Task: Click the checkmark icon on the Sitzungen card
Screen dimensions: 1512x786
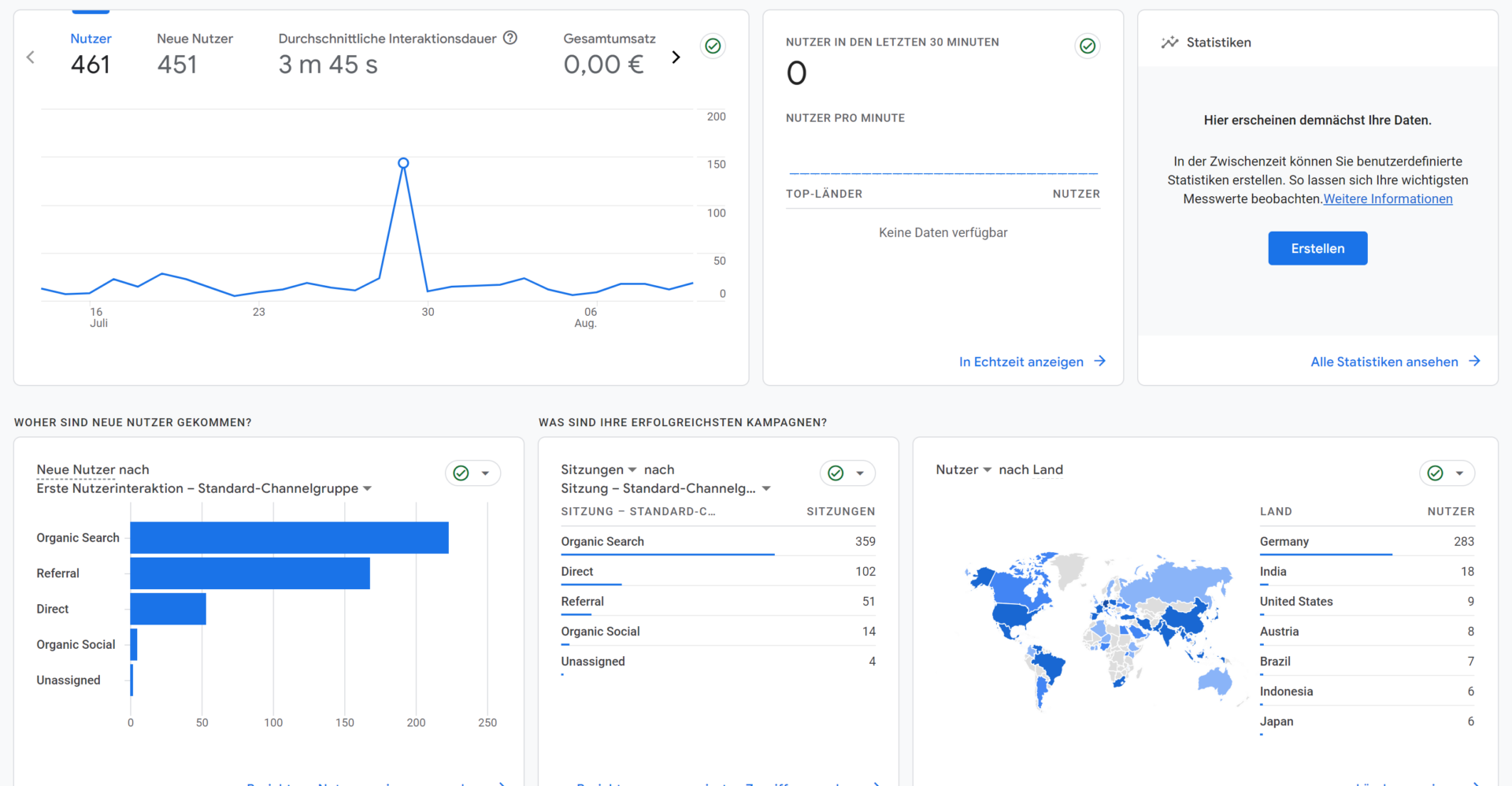Action: (x=835, y=473)
